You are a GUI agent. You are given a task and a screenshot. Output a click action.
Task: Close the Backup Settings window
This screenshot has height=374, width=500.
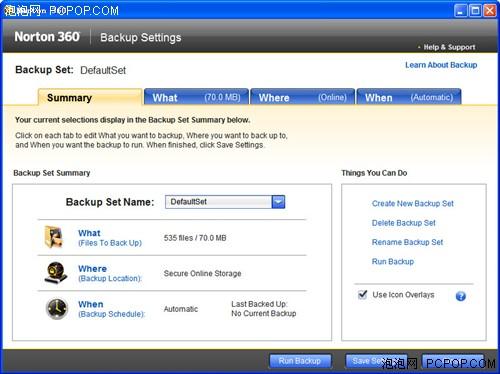(x=490, y=11)
